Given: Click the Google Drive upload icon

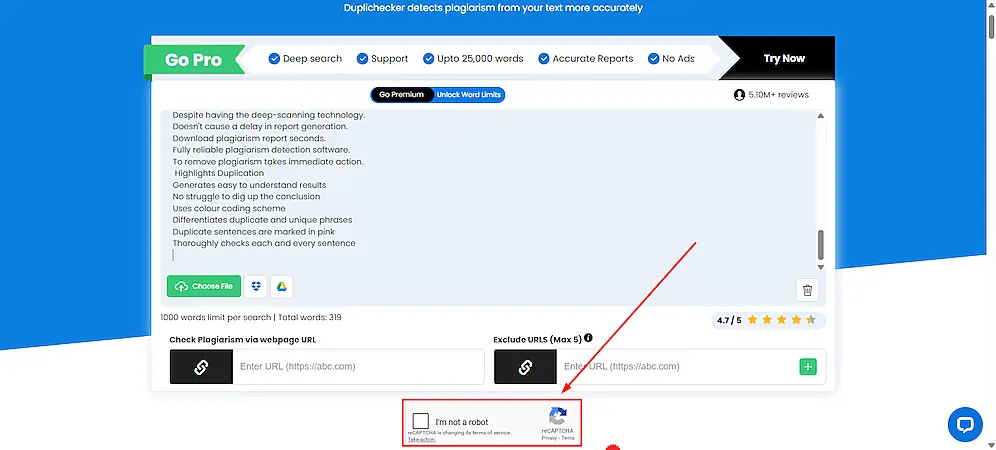Looking at the screenshot, I should [281, 287].
